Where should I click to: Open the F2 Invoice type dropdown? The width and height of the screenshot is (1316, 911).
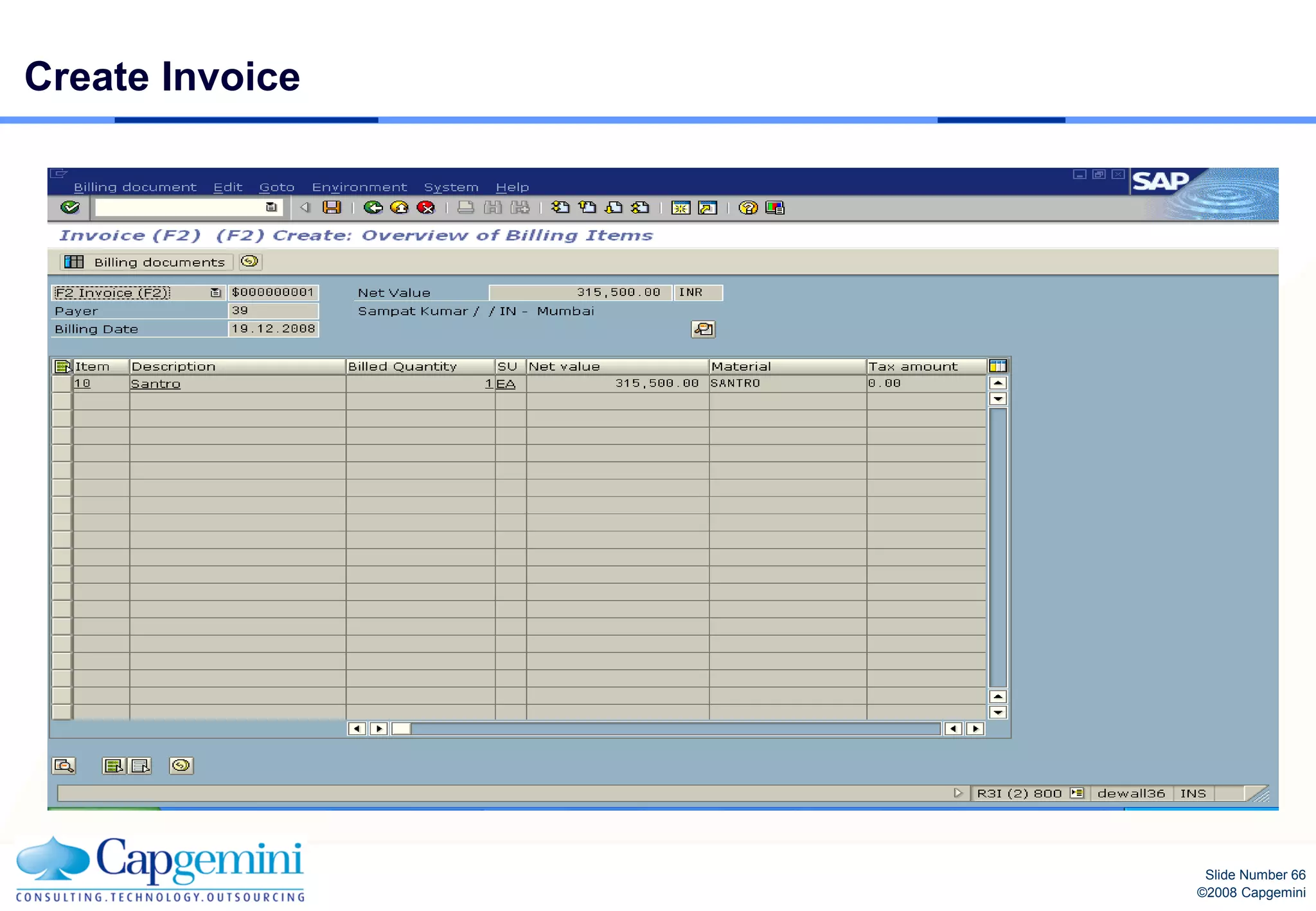215,292
